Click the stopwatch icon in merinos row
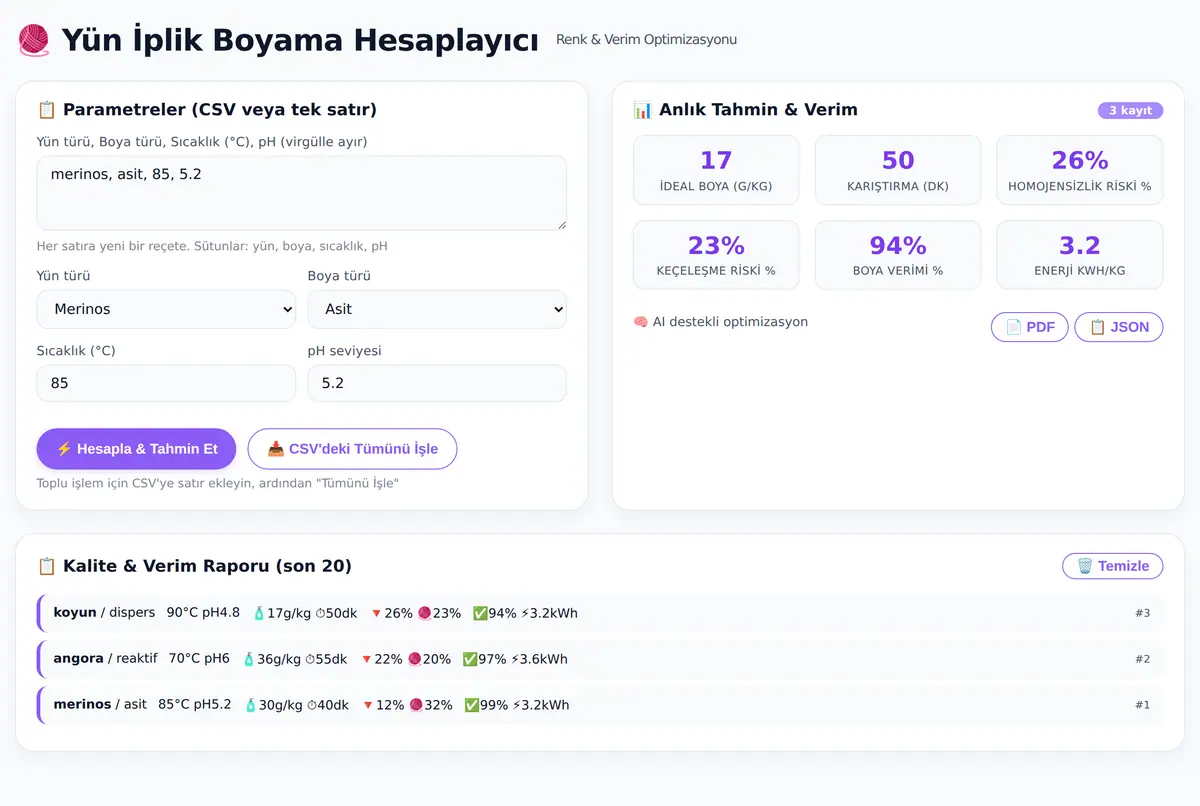 [311, 705]
